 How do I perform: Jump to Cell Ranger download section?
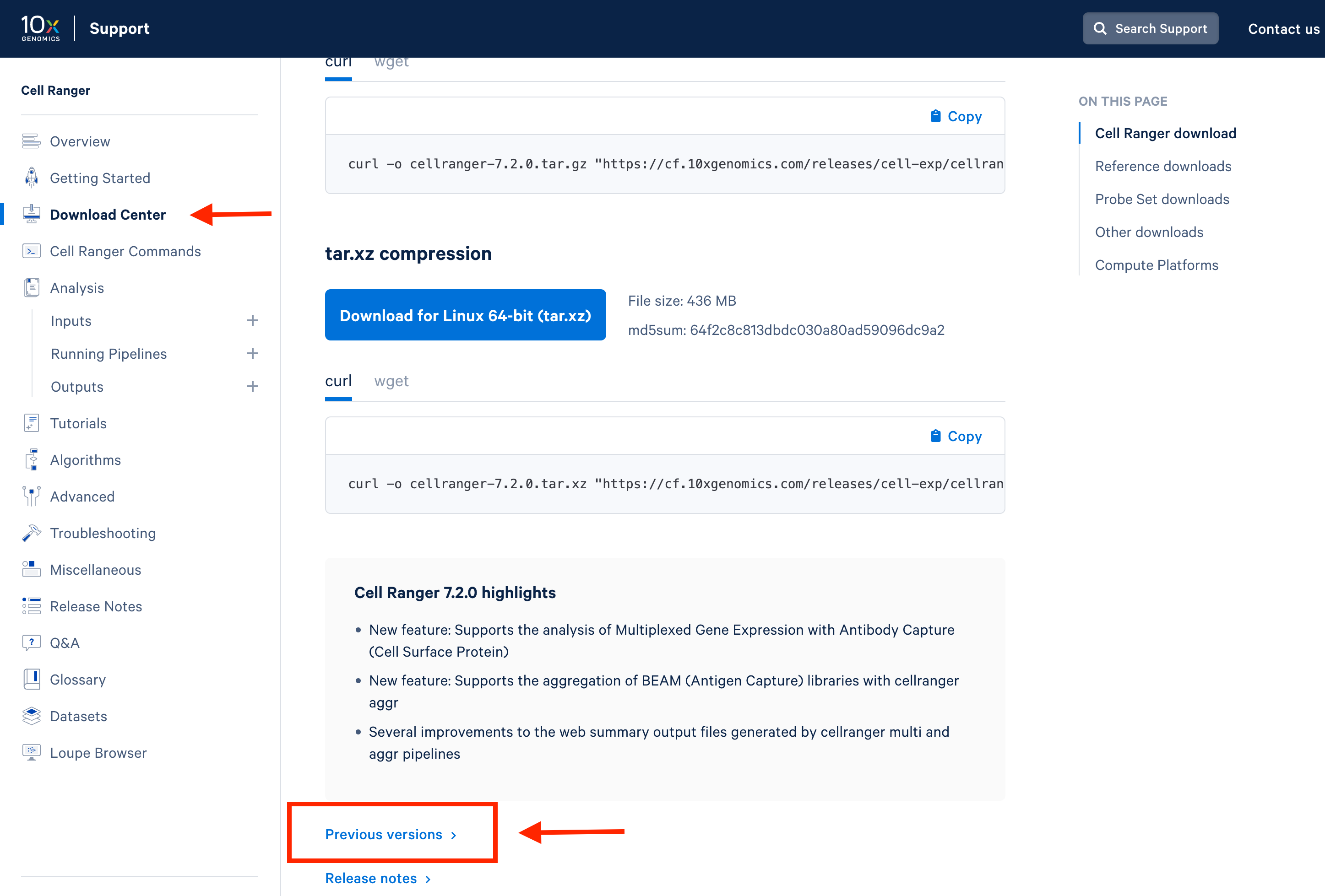[1165, 133]
